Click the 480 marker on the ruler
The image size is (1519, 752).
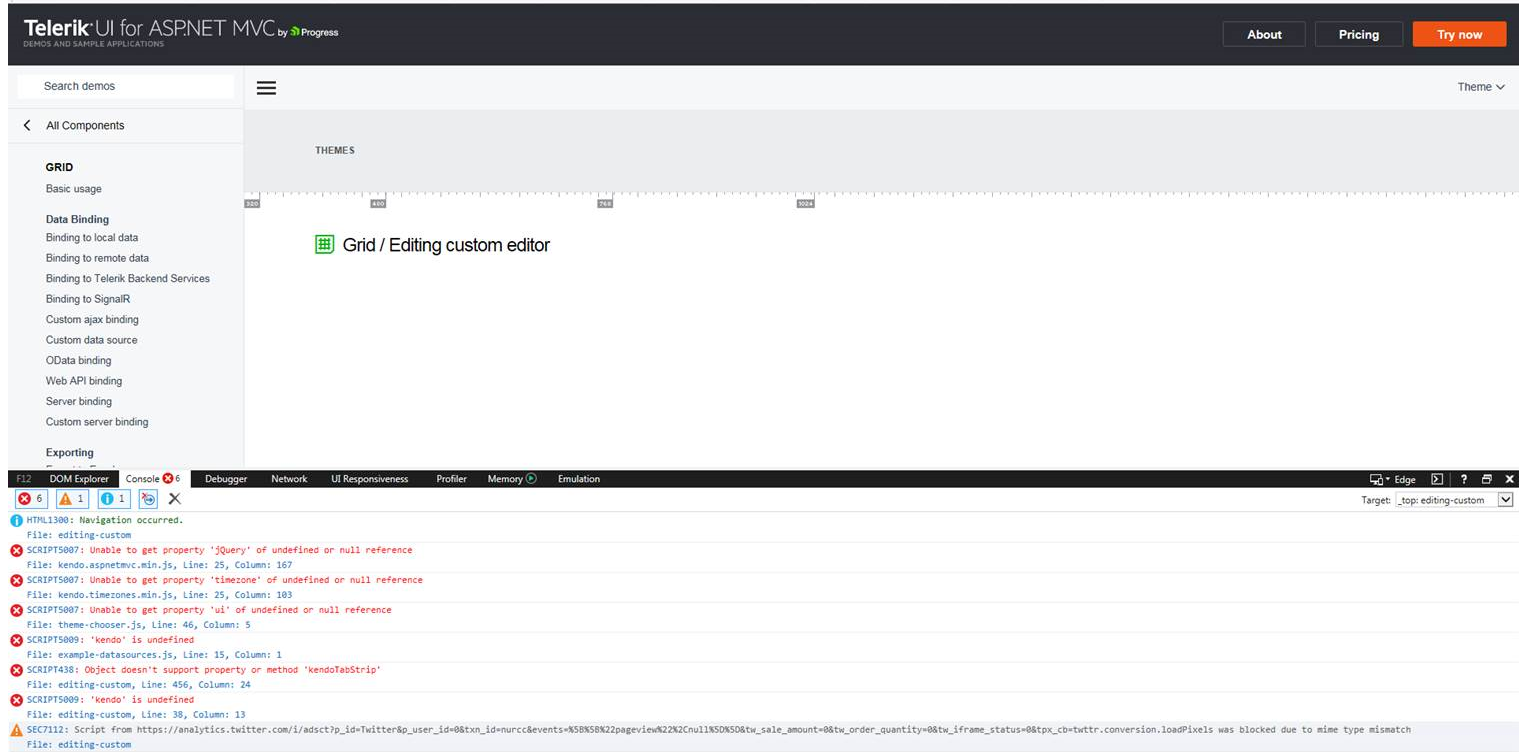(x=378, y=204)
